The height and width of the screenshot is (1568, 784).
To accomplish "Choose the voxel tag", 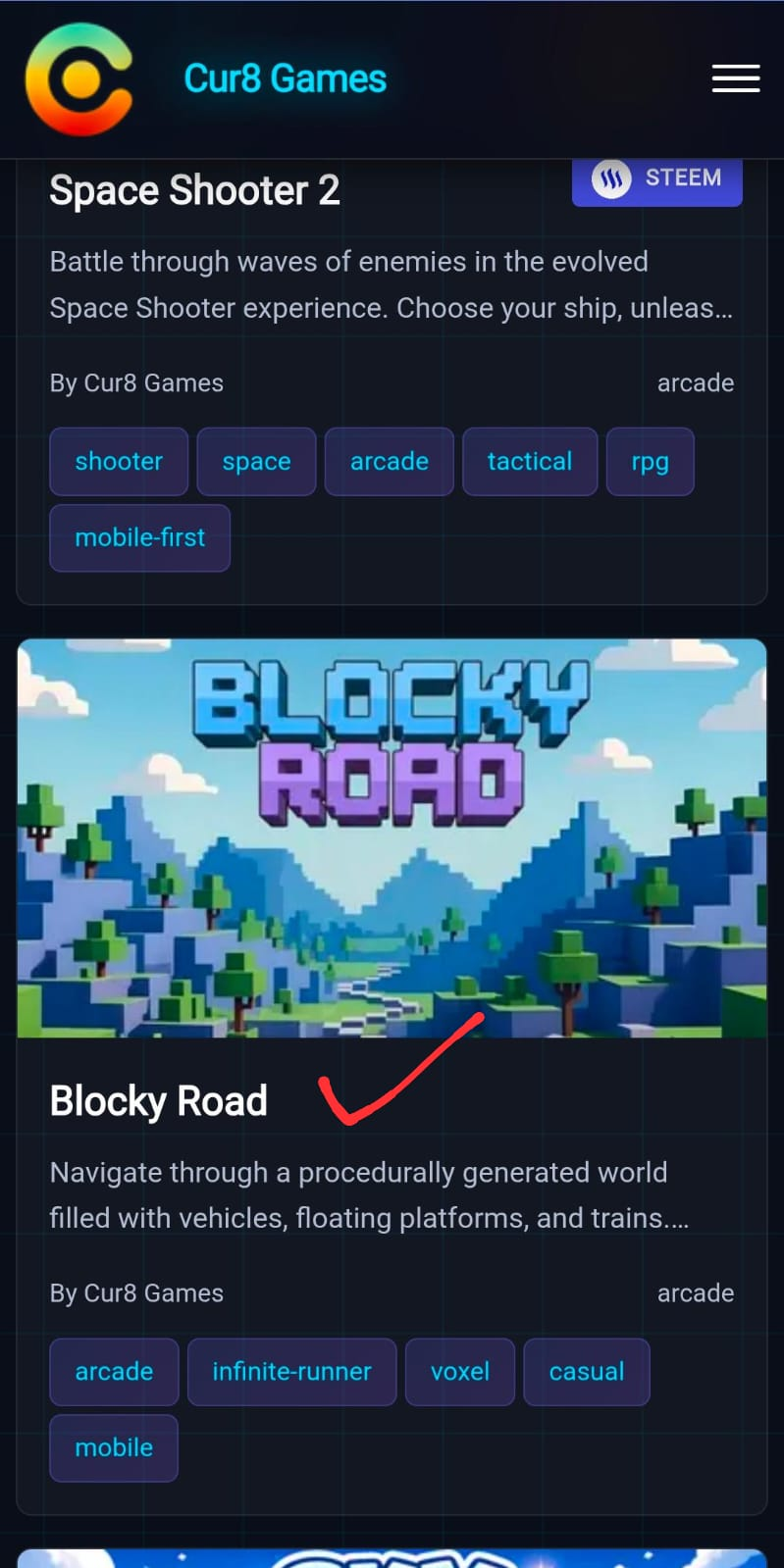I will 460,1371.
